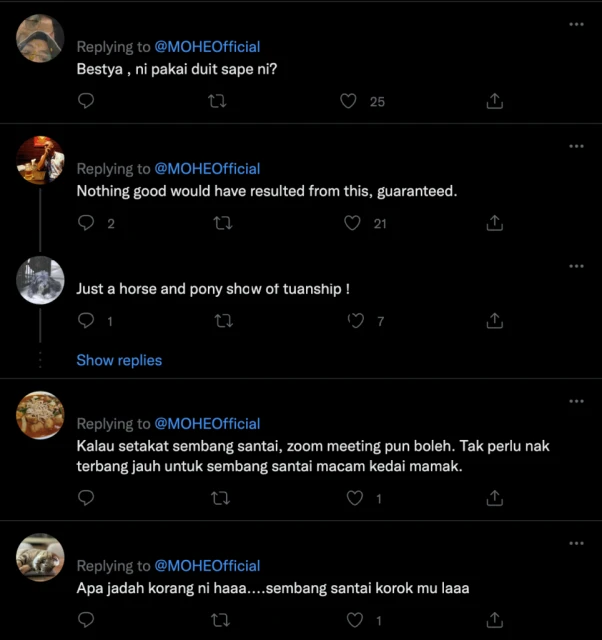Open more menu on the "Nothing good" tweet

pos(576,146)
